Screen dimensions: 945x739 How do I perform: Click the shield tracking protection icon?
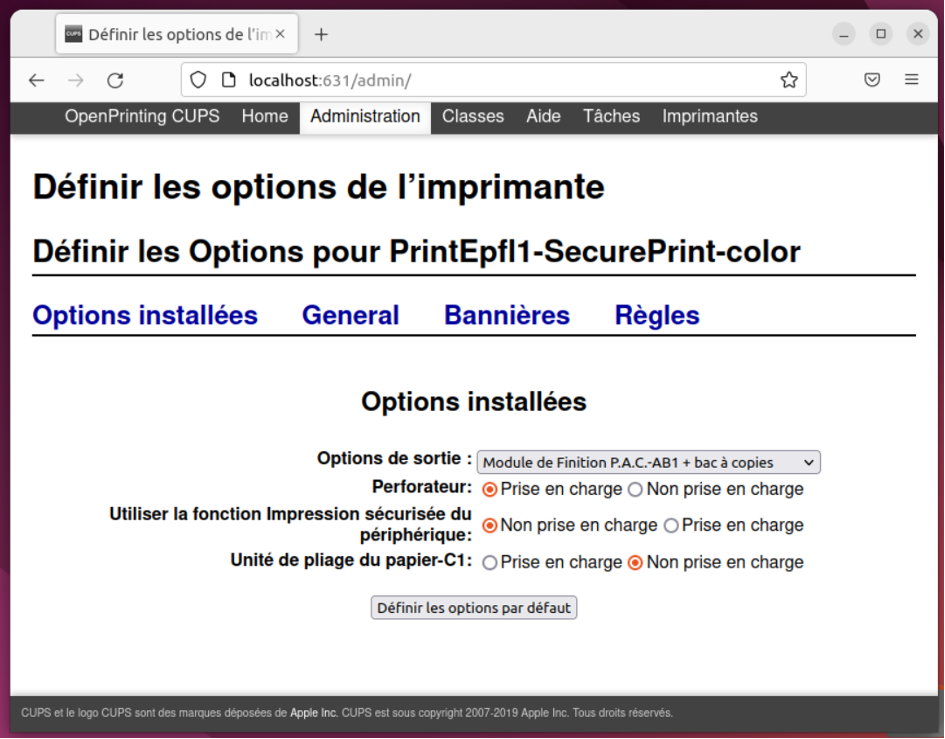(198, 80)
